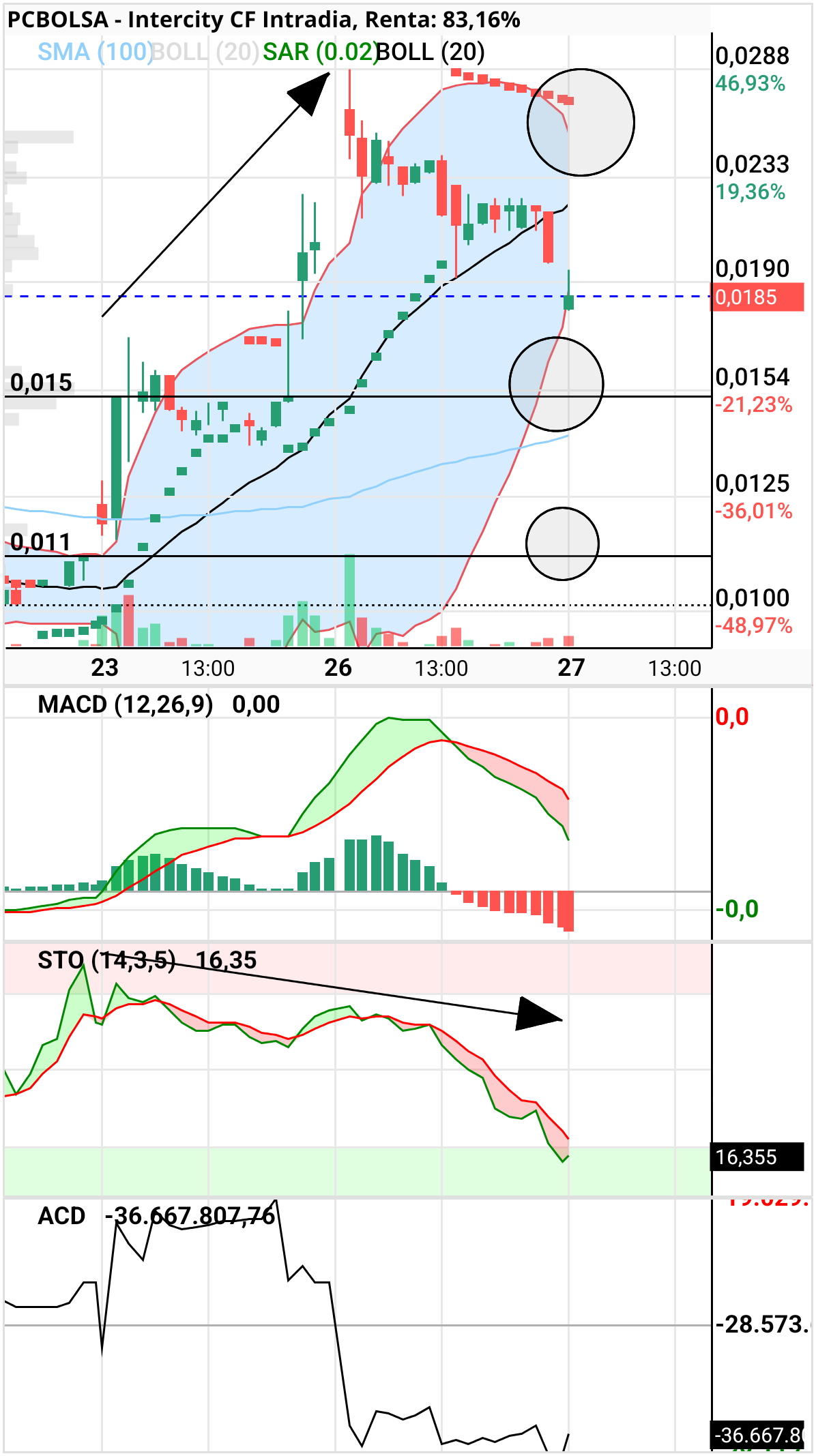
Task: Click the 0,0288 price axis value
Action: point(752,56)
